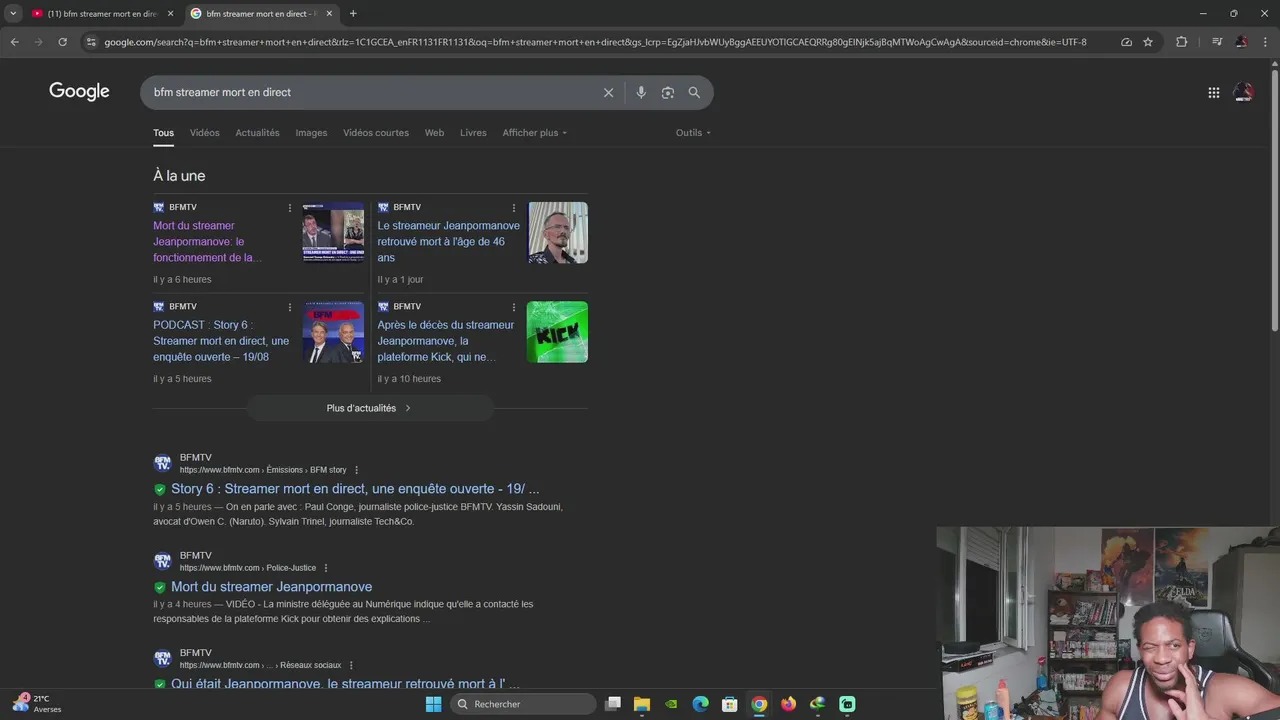Open Firefox from the taskbar
The width and height of the screenshot is (1280, 720).
(788, 704)
